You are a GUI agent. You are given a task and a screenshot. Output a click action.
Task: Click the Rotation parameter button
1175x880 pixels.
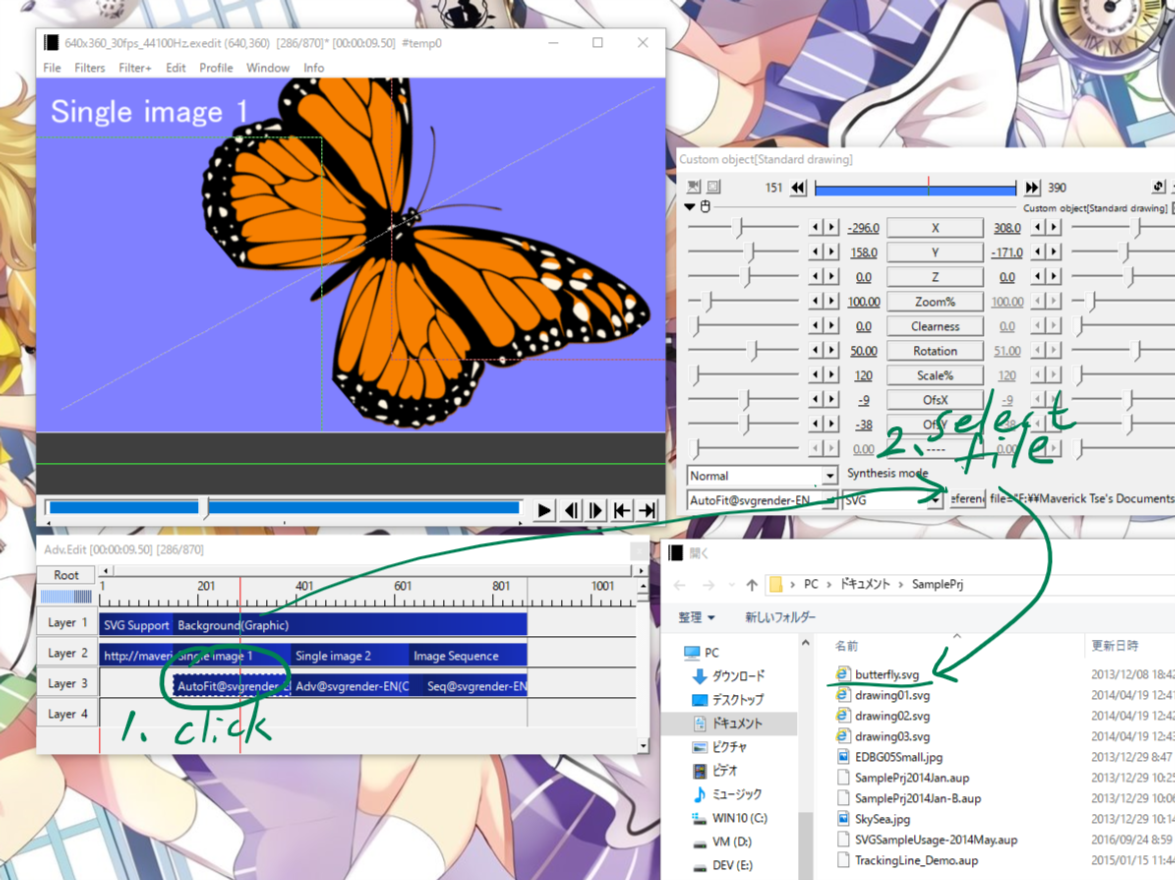[x=935, y=351]
